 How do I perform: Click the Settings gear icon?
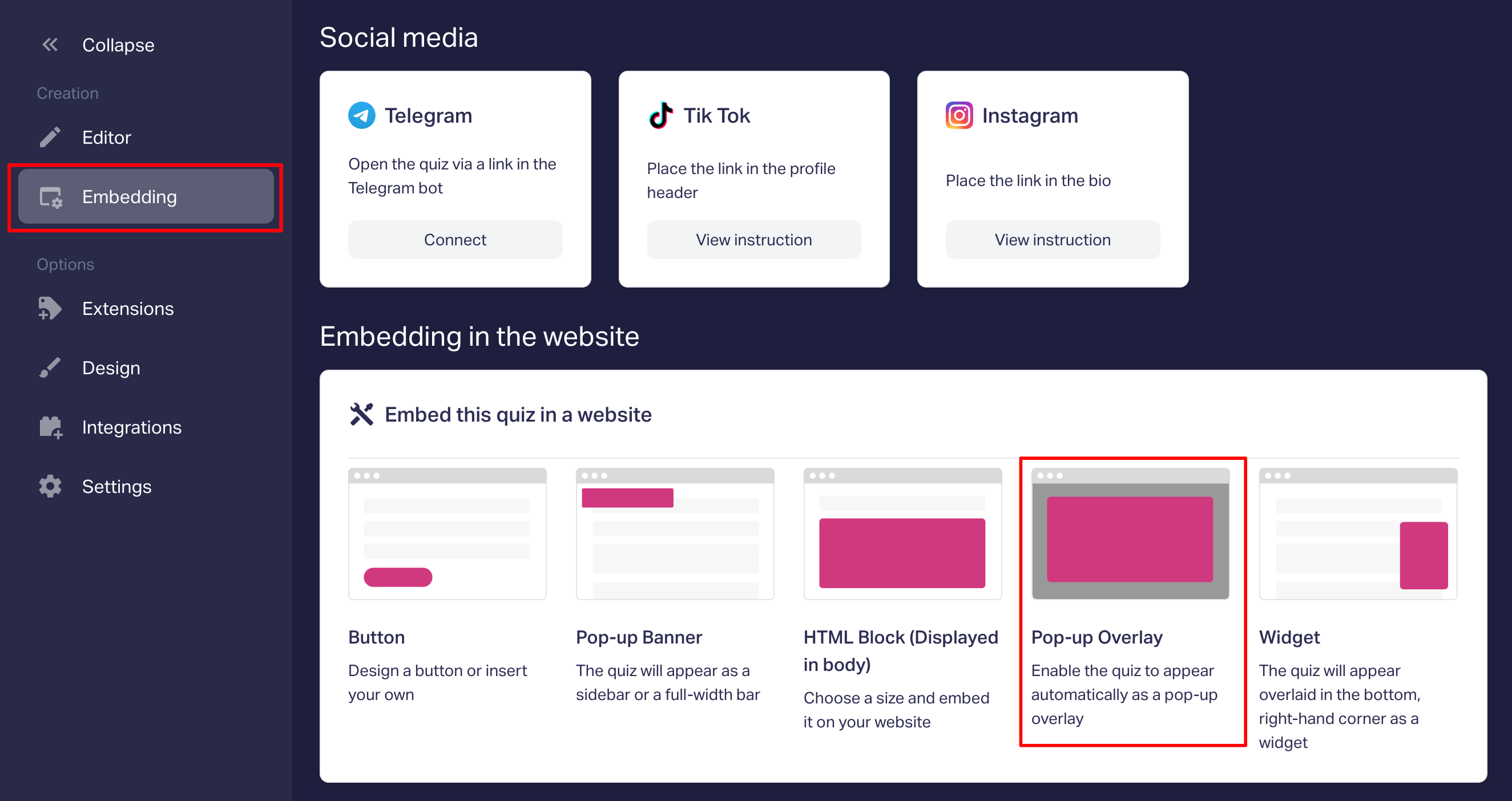[x=50, y=487]
